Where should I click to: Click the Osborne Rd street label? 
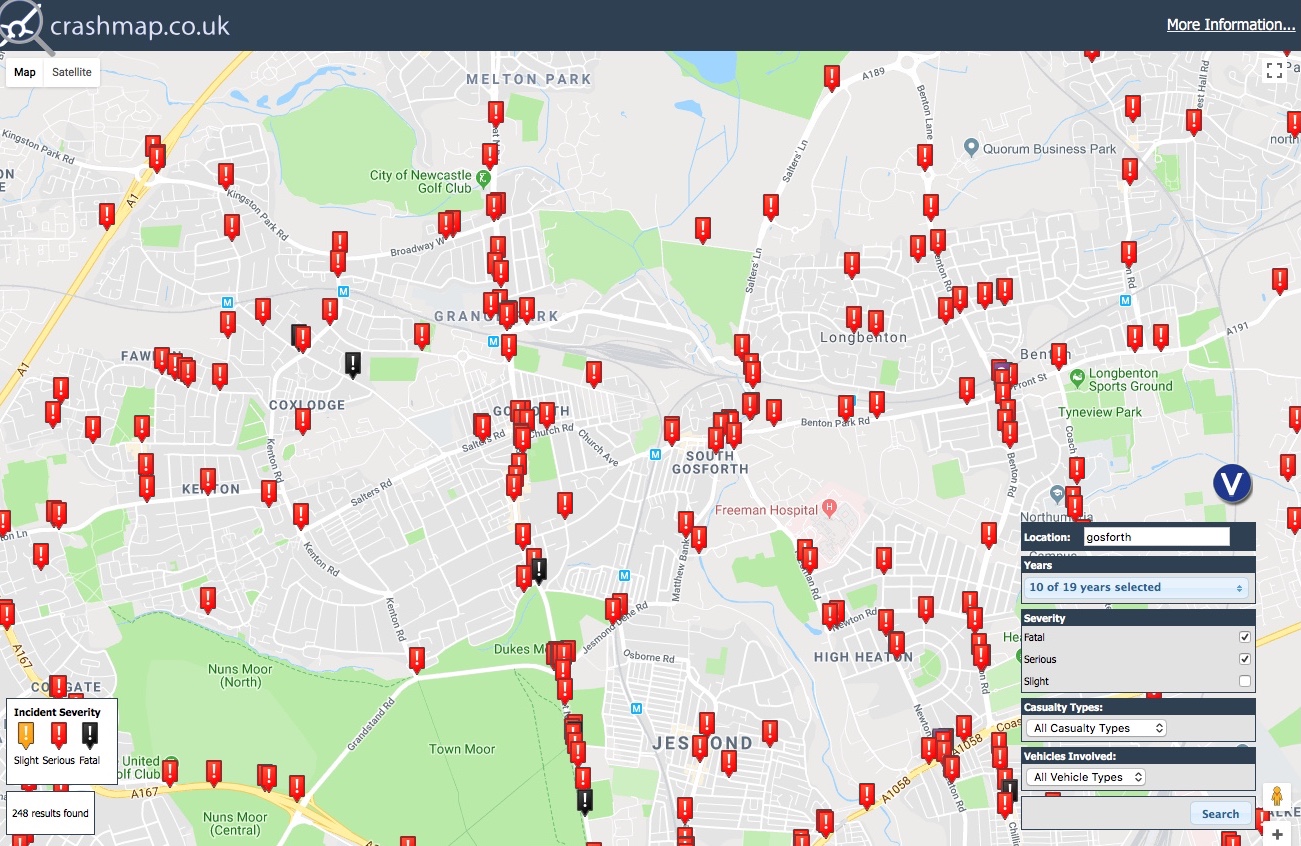[649, 657]
